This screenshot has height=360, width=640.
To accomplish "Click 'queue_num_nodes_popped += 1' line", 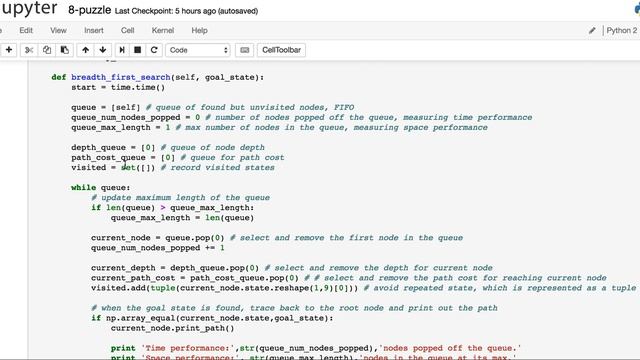I will [158, 248].
